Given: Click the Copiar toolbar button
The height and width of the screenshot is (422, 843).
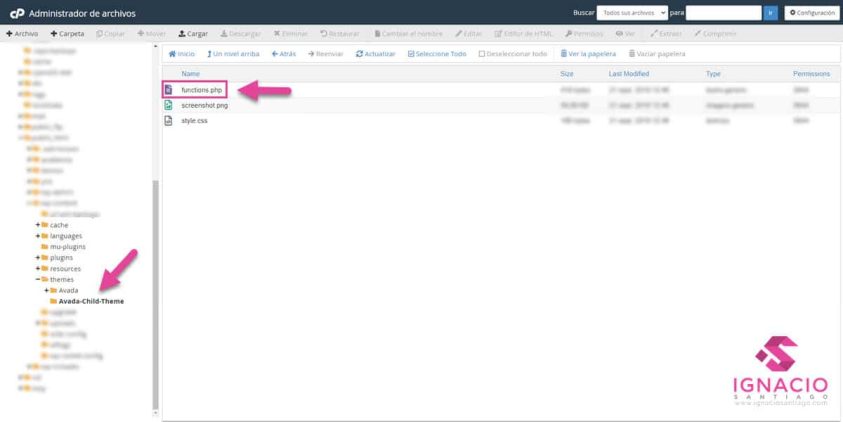Looking at the screenshot, I should click(x=110, y=33).
